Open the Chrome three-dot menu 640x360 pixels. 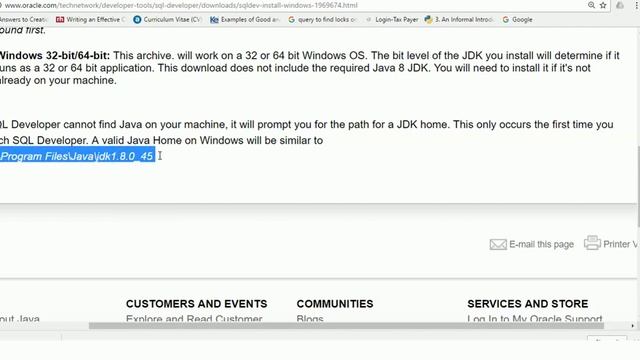click(x=636, y=5)
